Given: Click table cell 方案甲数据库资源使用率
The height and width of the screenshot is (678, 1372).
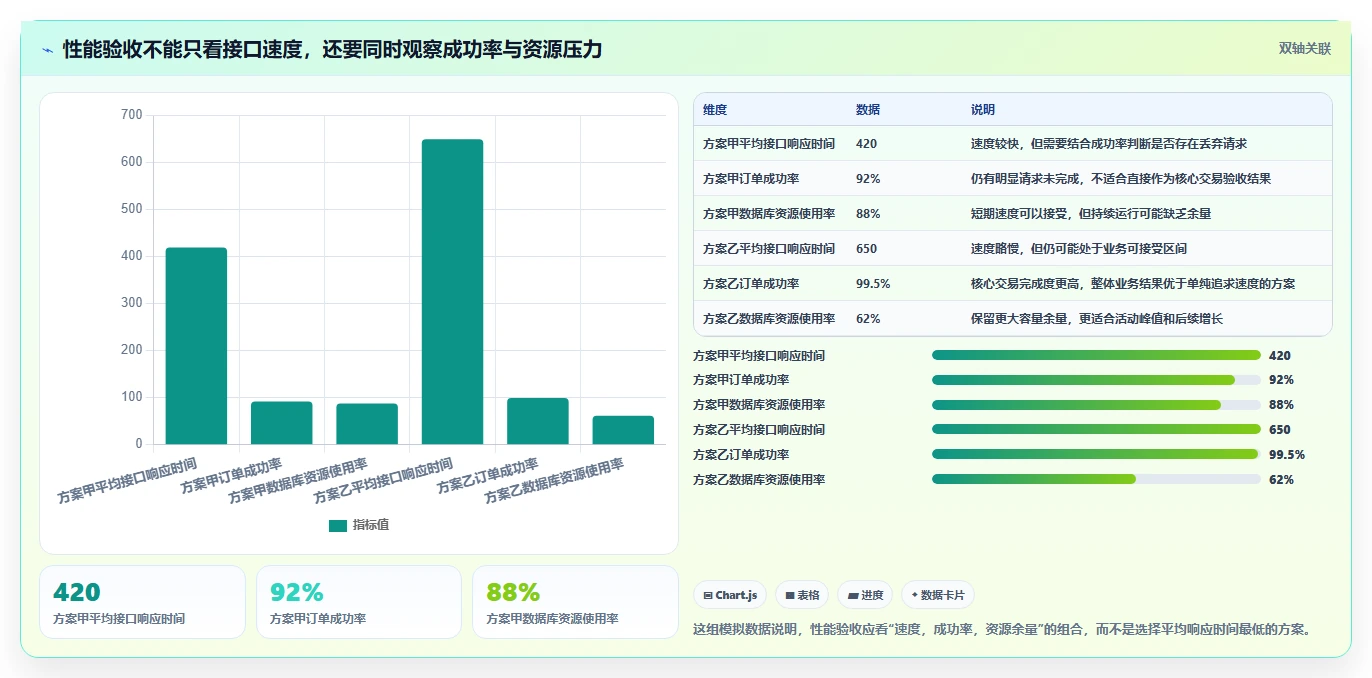Looking at the screenshot, I should (x=769, y=214).
